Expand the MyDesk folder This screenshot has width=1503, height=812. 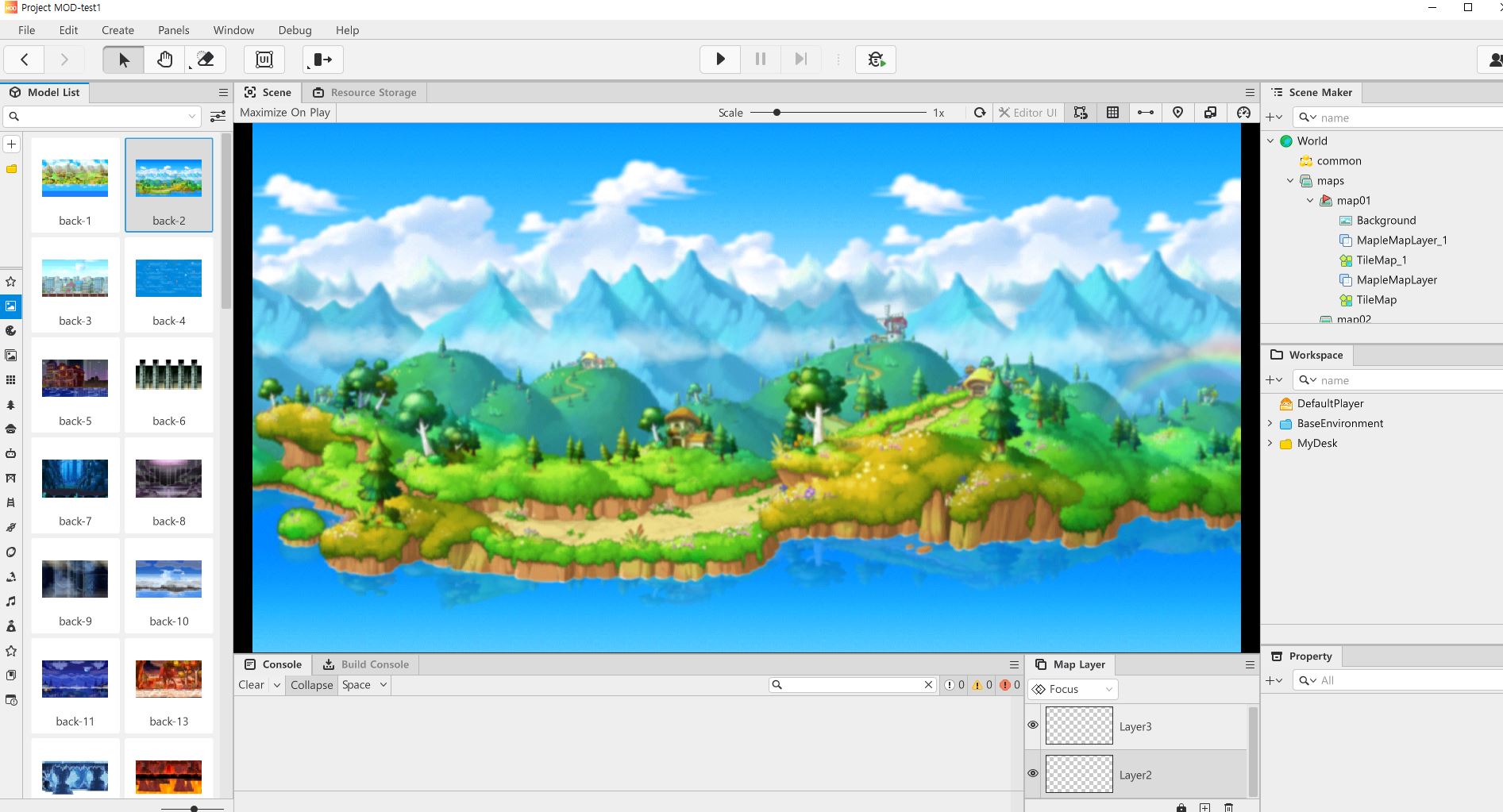click(x=1270, y=443)
